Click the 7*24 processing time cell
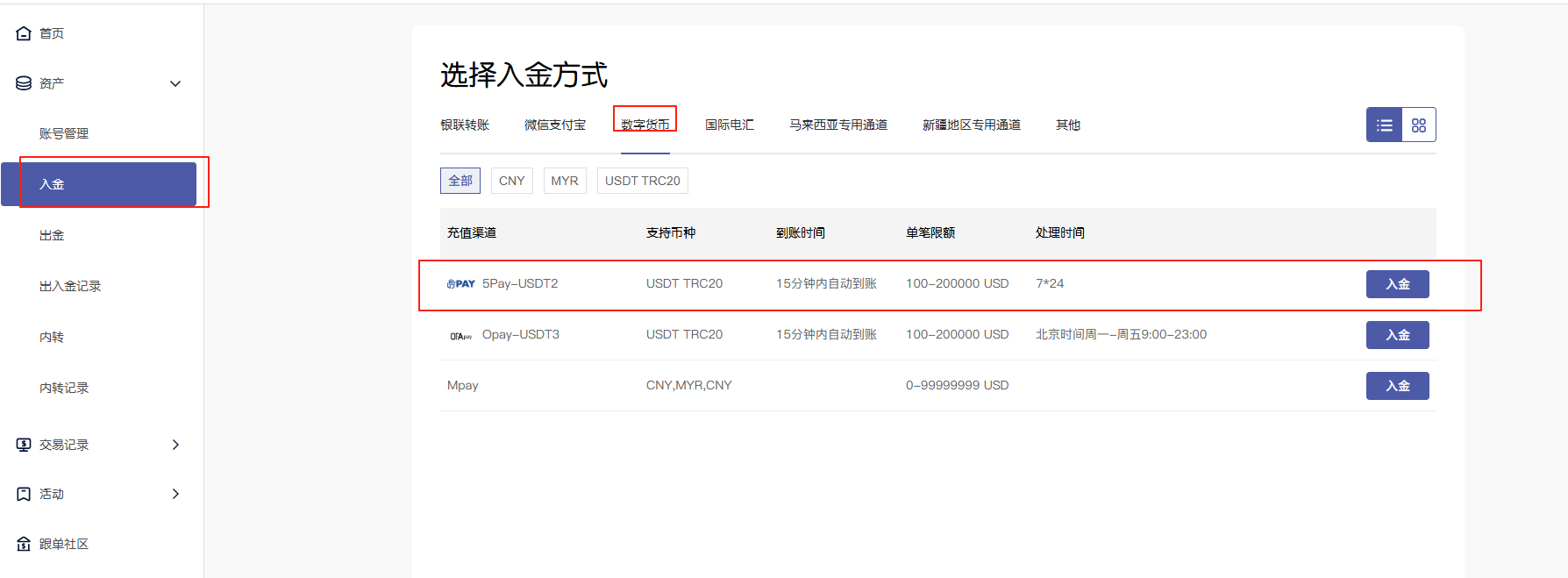 click(x=1050, y=284)
